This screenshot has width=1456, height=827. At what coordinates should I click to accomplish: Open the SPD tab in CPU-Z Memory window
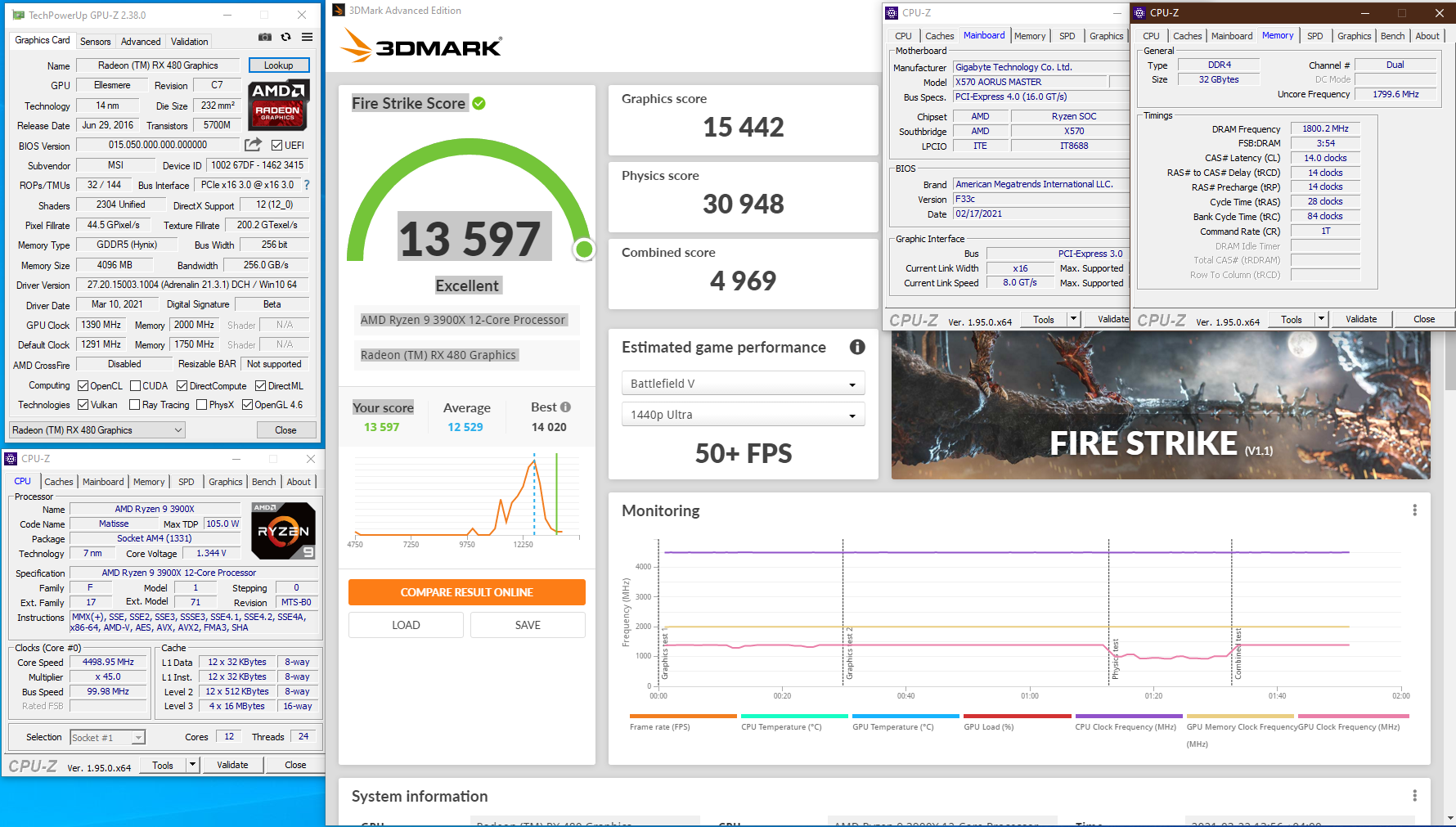1314,36
